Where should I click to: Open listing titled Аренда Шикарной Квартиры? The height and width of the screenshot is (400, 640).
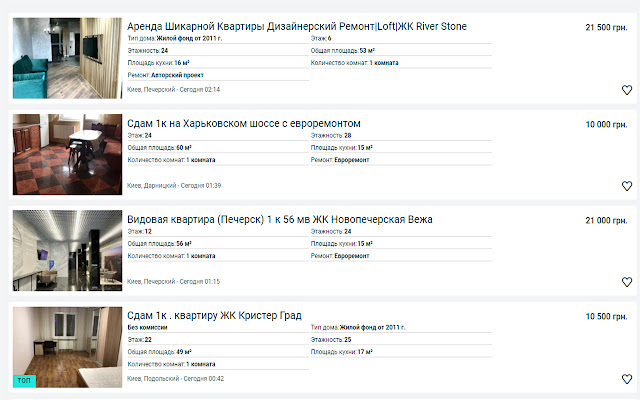tap(297, 26)
